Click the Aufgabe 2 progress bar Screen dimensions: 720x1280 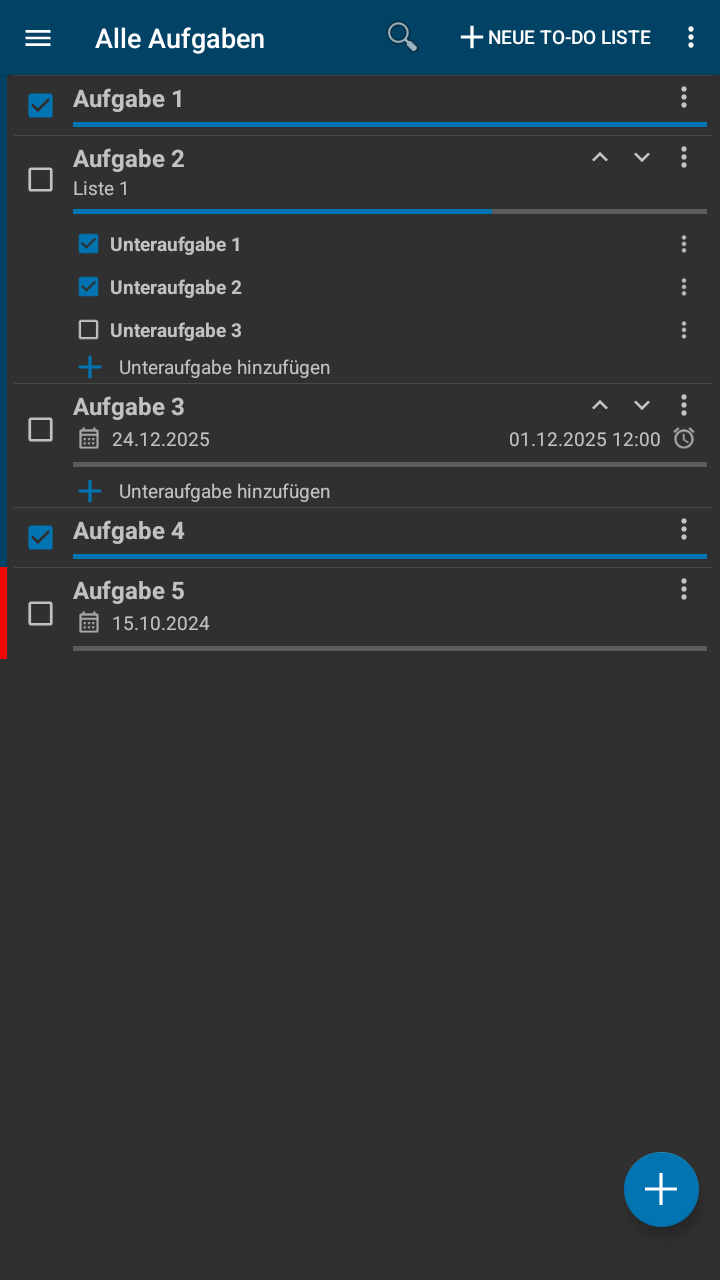390,211
